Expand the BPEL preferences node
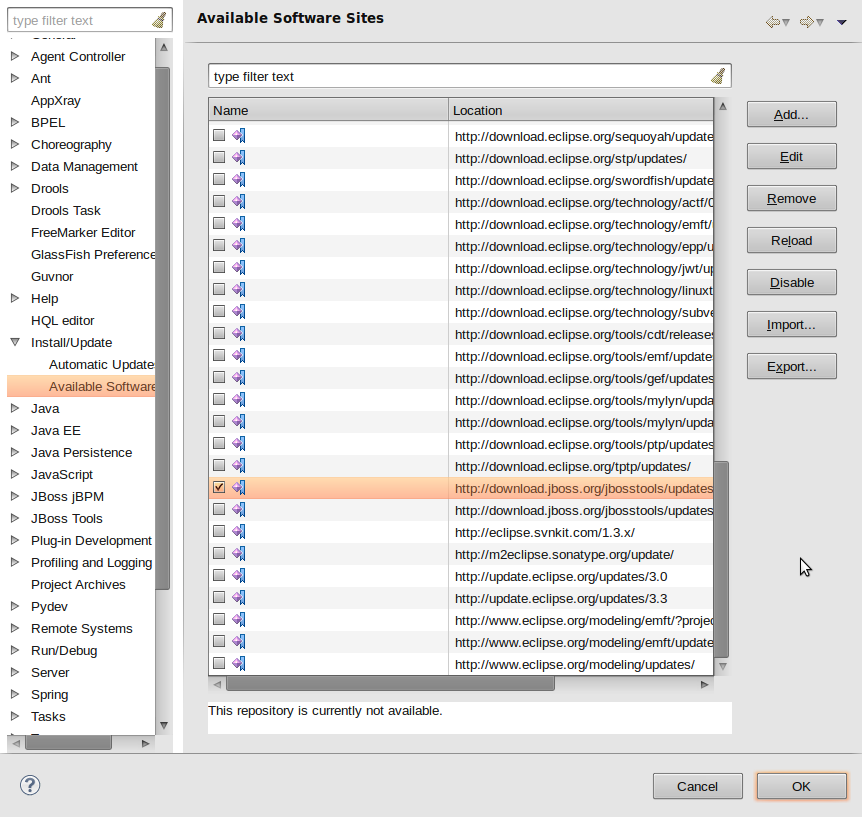The height and width of the screenshot is (817, 862). (x=15, y=122)
